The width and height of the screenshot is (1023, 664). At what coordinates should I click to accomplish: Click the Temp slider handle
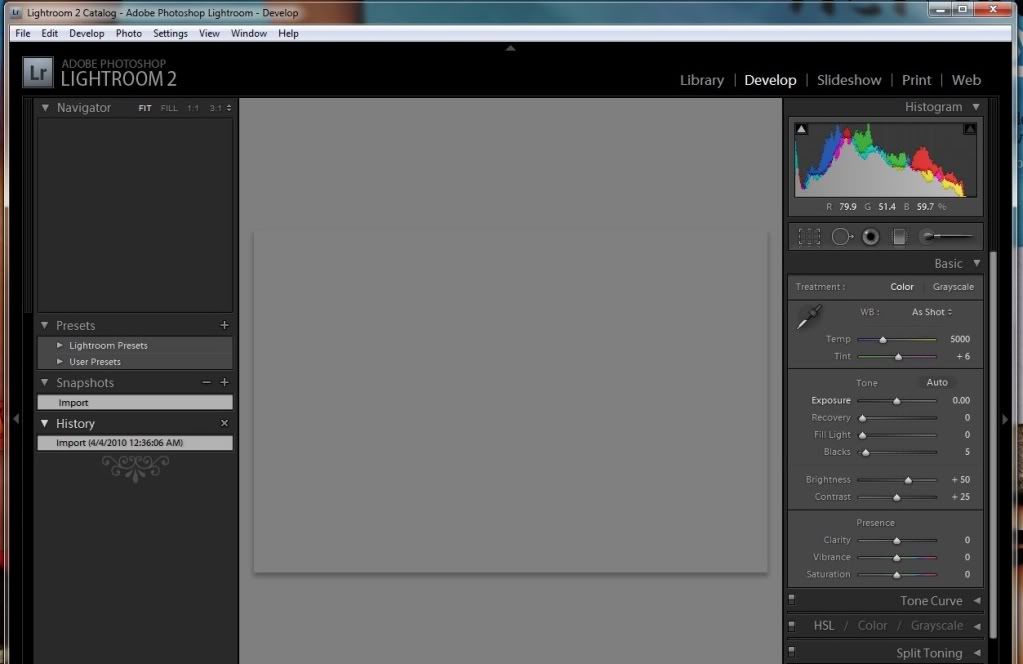(x=883, y=340)
